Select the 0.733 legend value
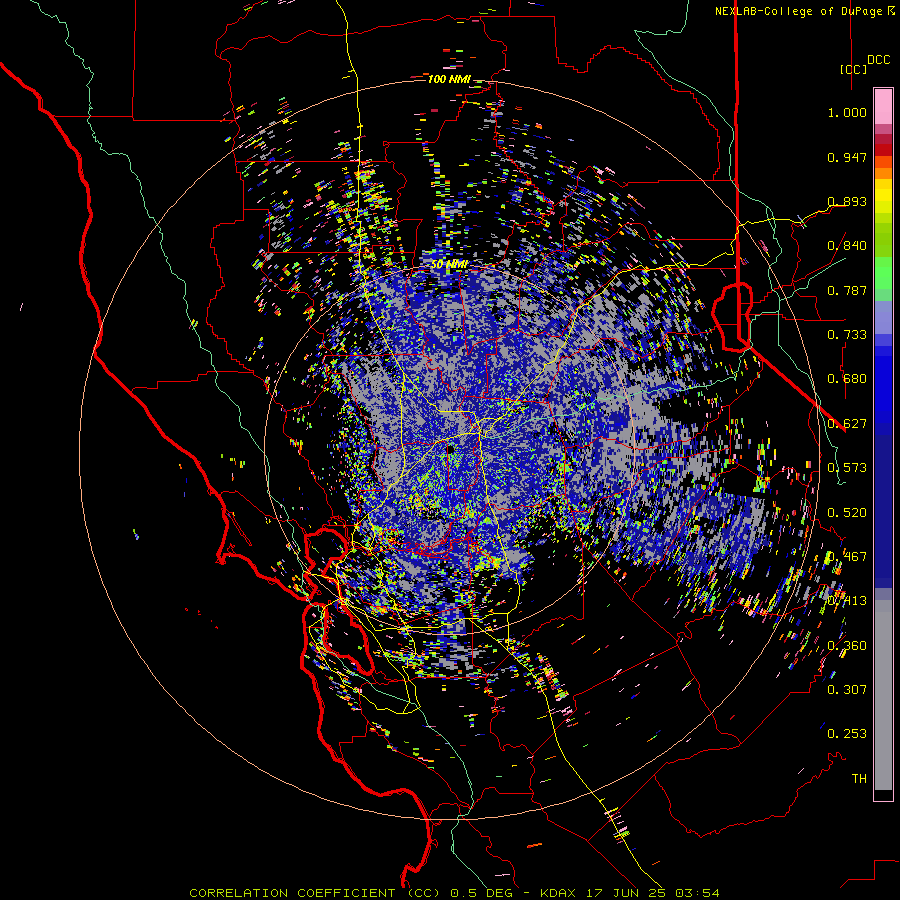The width and height of the screenshot is (900, 900). click(x=847, y=335)
